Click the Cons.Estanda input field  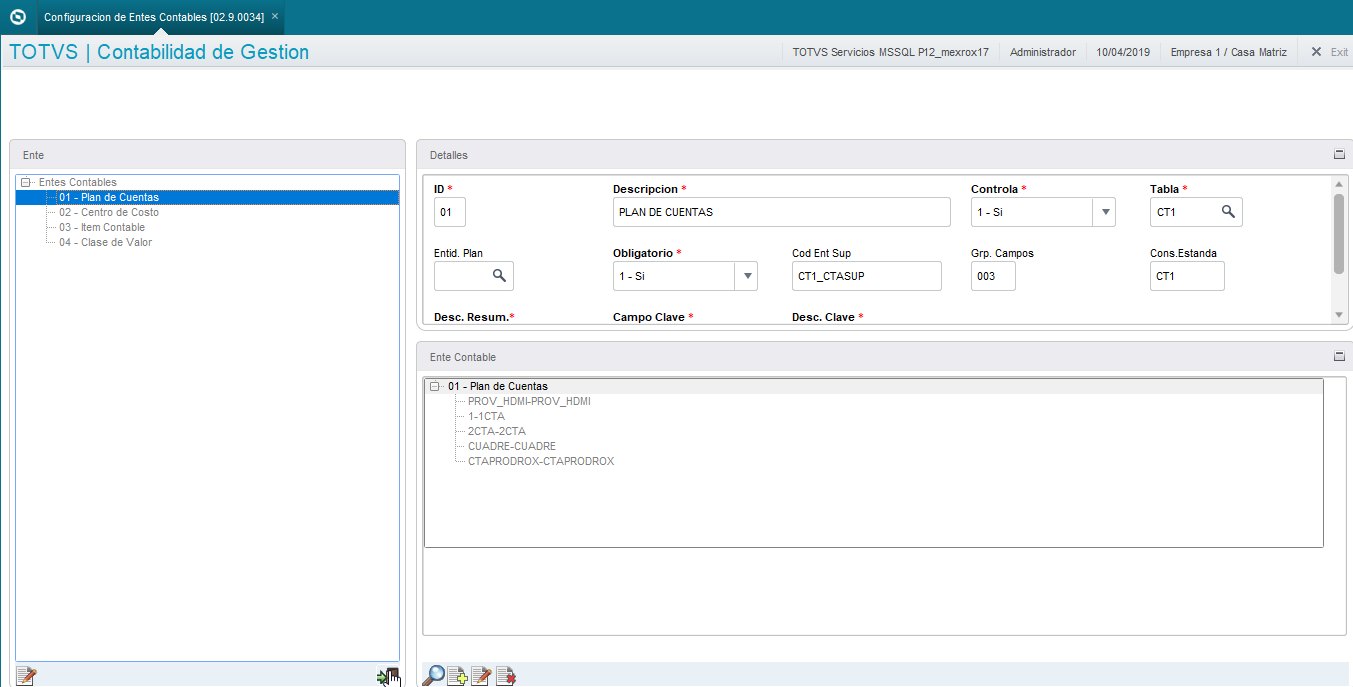tap(1187, 276)
